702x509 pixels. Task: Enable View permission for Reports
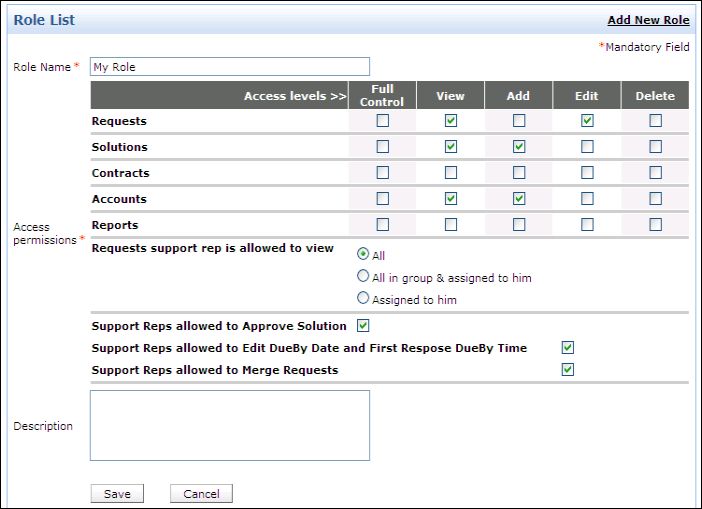(x=451, y=225)
